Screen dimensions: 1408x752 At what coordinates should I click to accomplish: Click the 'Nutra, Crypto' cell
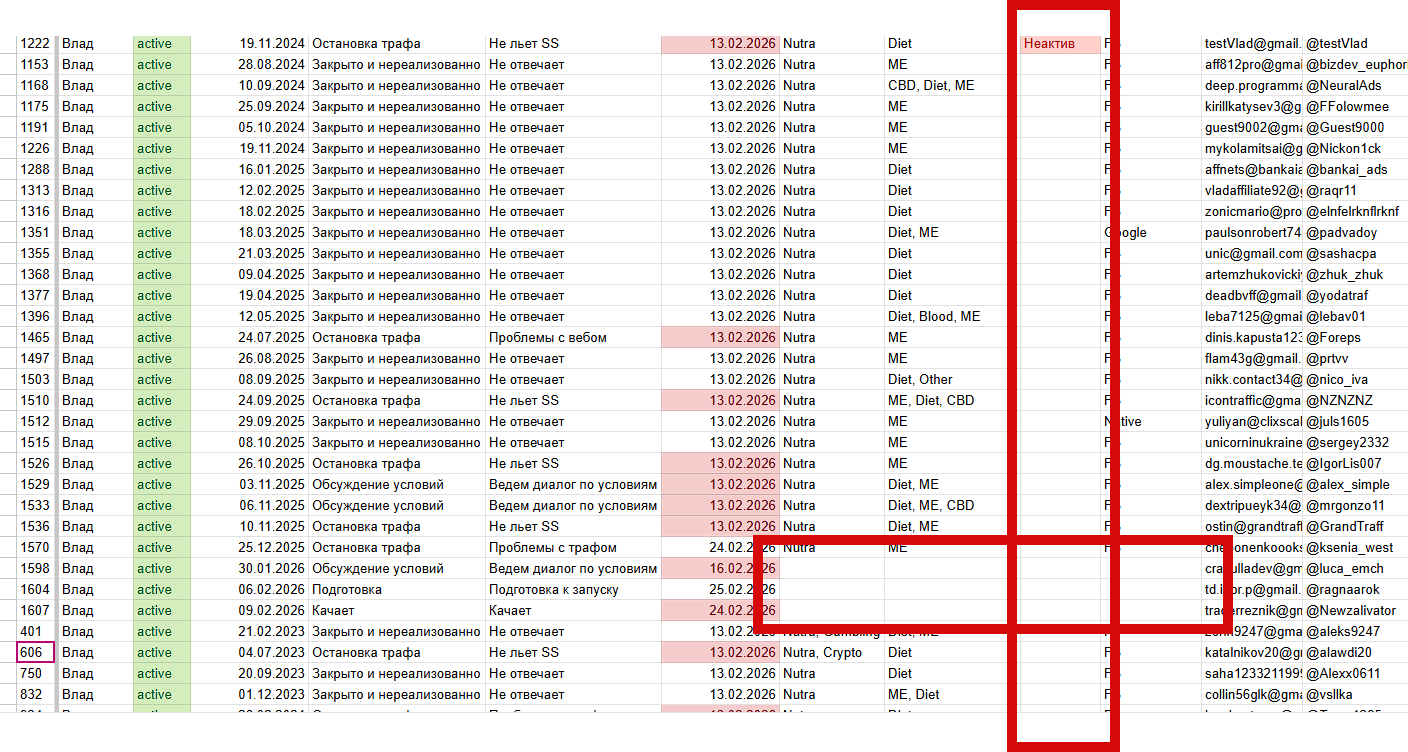(832, 653)
